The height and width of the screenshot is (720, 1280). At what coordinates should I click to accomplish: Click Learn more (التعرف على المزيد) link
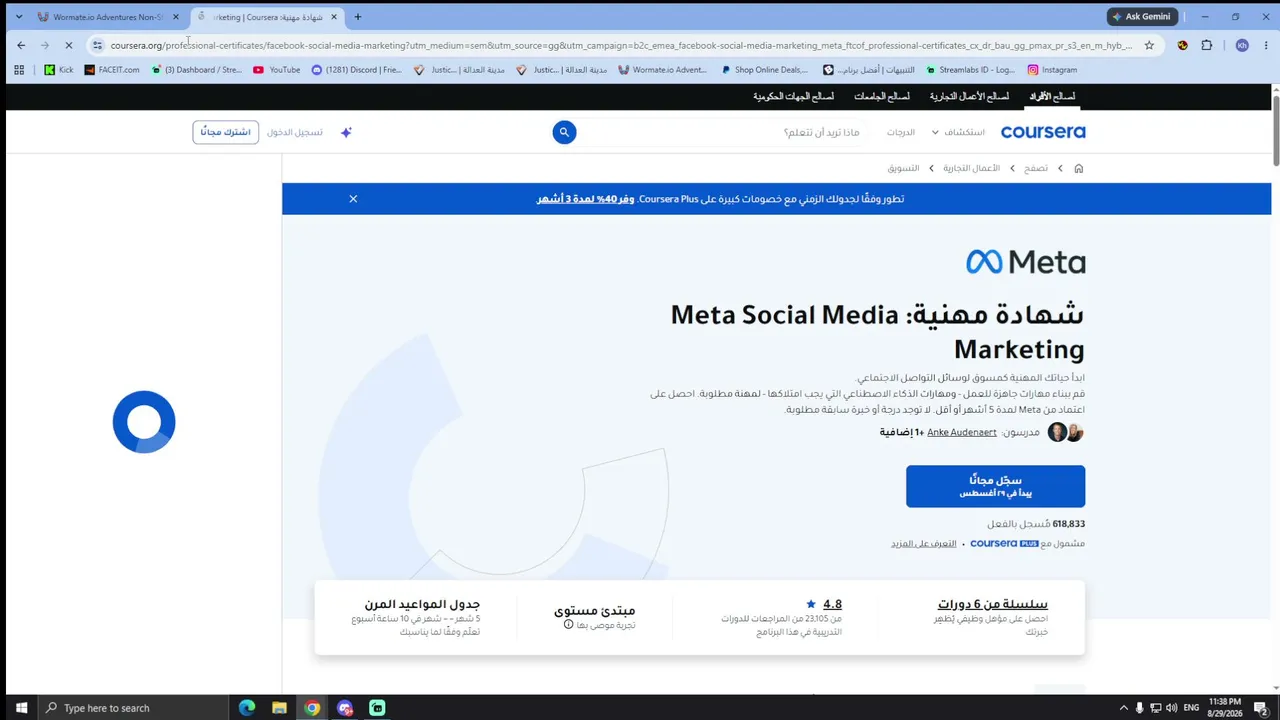(924, 543)
